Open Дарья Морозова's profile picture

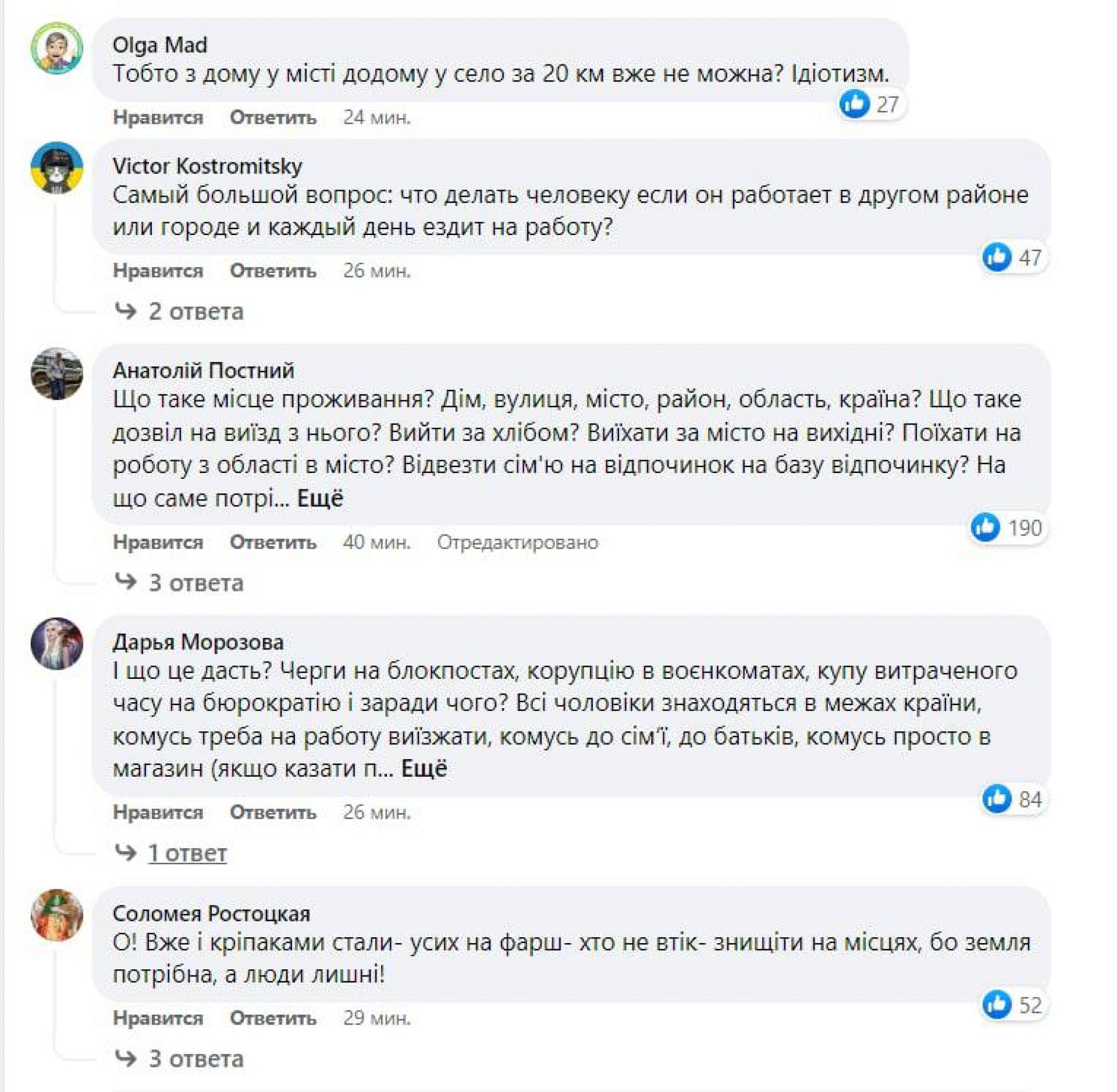[x=56, y=643]
